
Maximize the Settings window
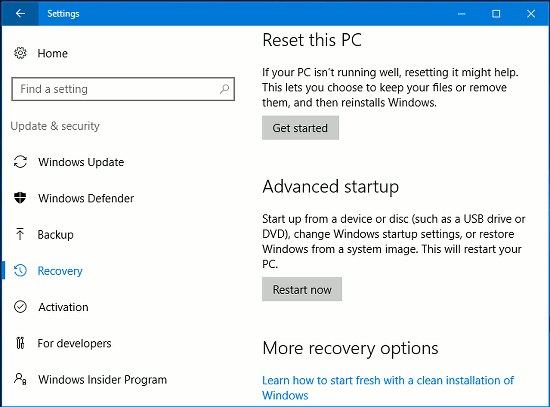(x=496, y=14)
